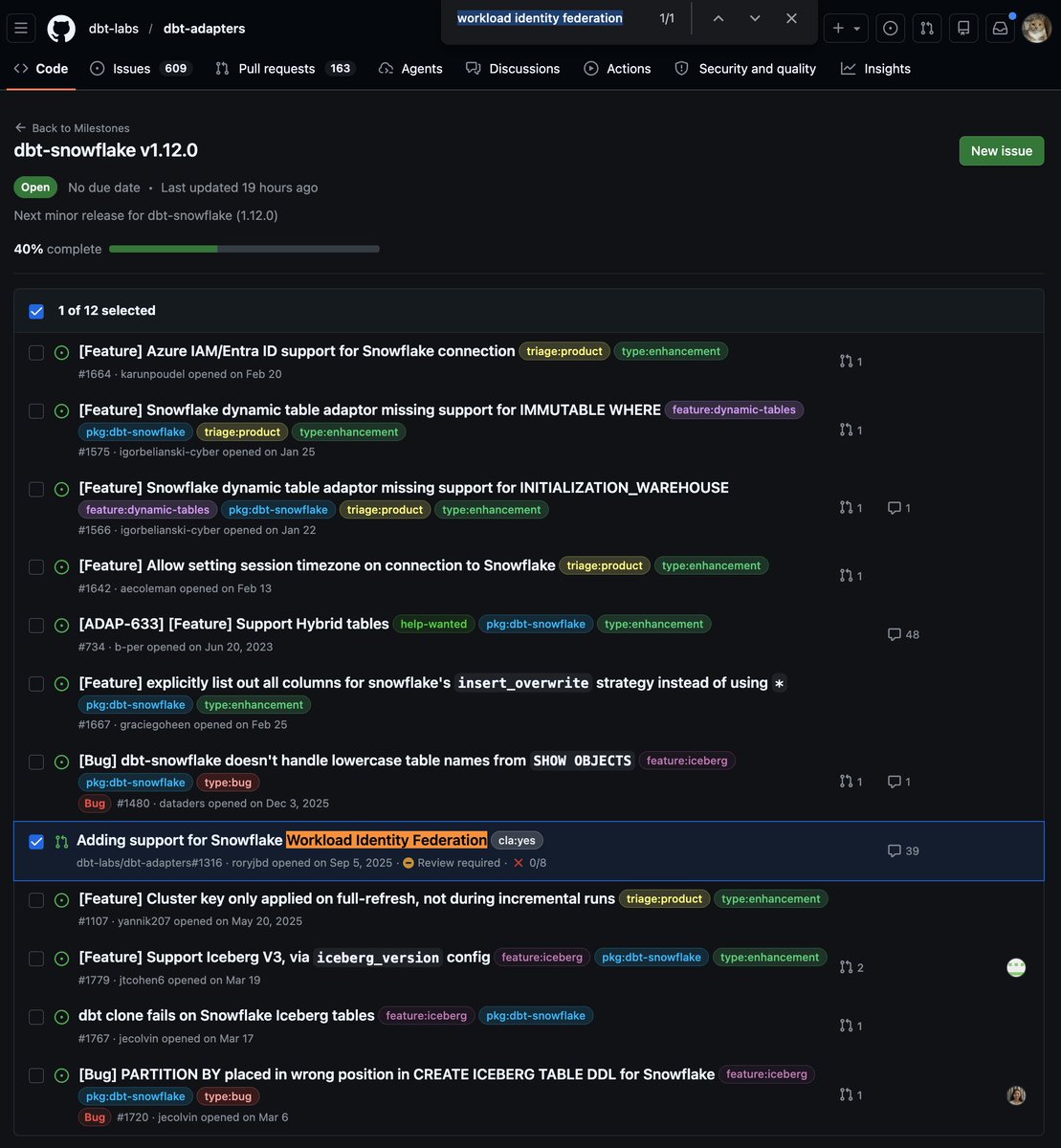The image size is (1061, 1148).
Task: Open linked pull request icon on Azure issue
Action: pos(851,362)
